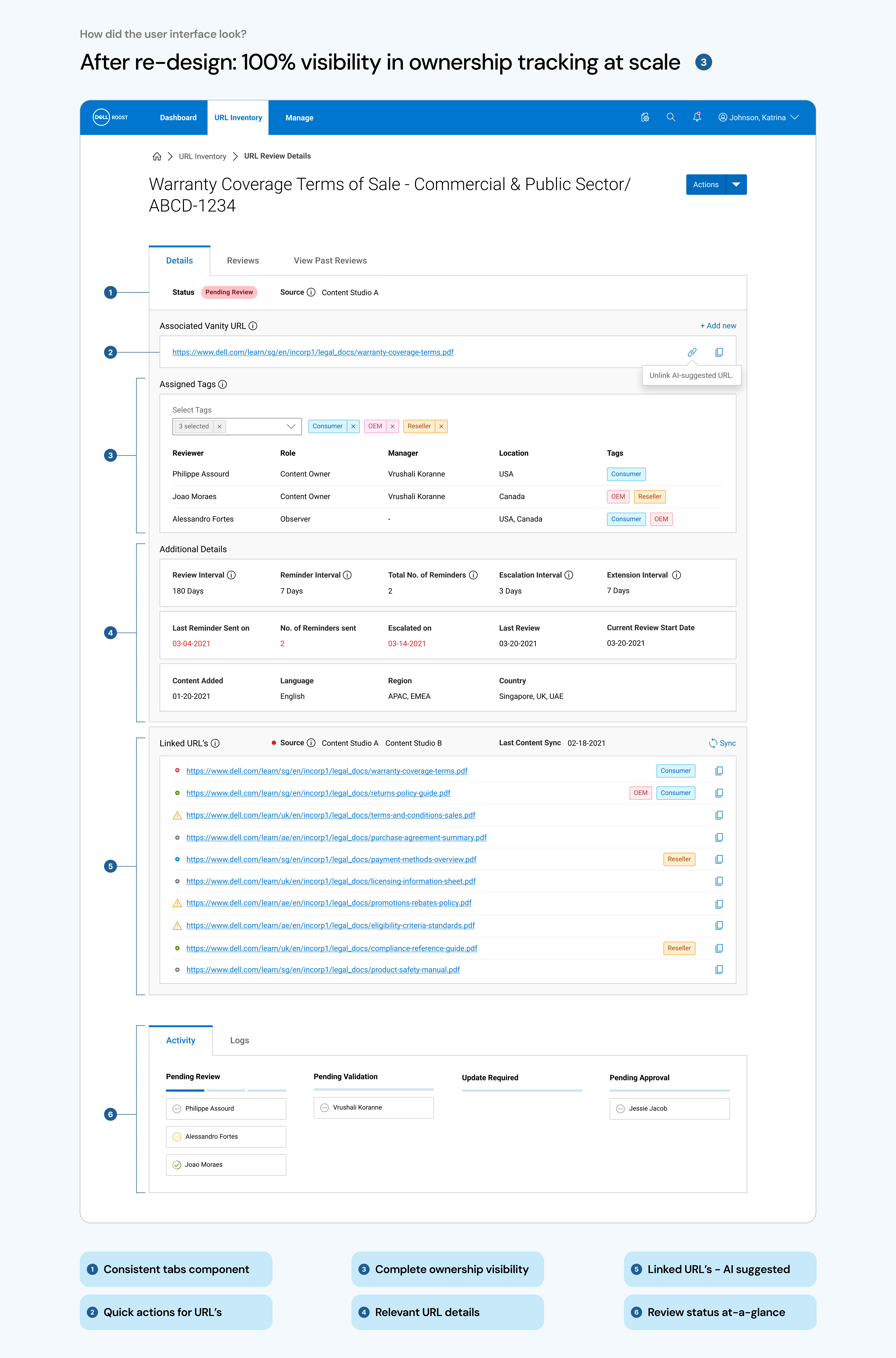The height and width of the screenshot is (1358, 896).
Task: Click the Actions button
Action: coord(706,185)
